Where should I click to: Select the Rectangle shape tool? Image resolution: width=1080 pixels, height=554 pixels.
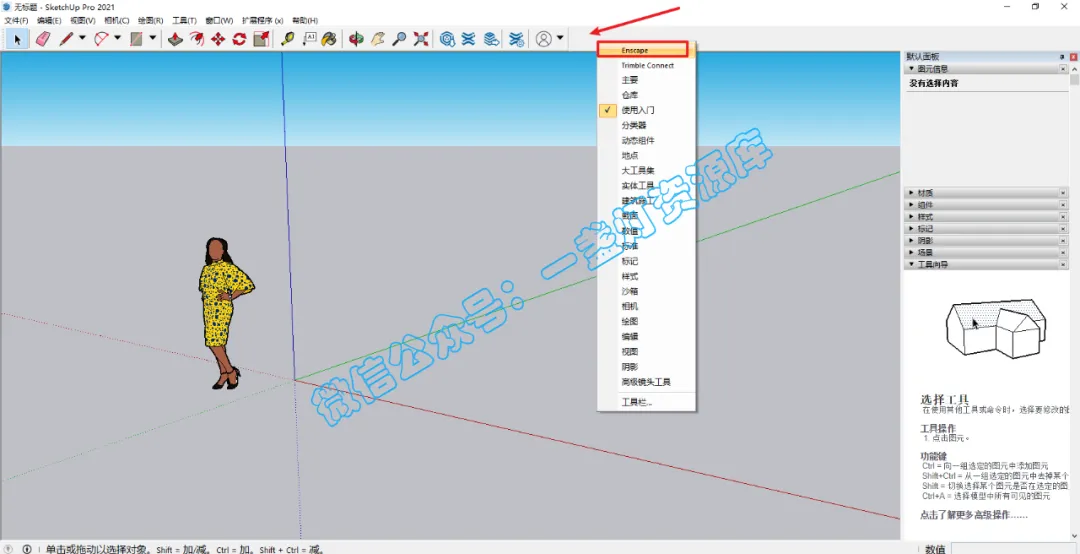(136, 39)
